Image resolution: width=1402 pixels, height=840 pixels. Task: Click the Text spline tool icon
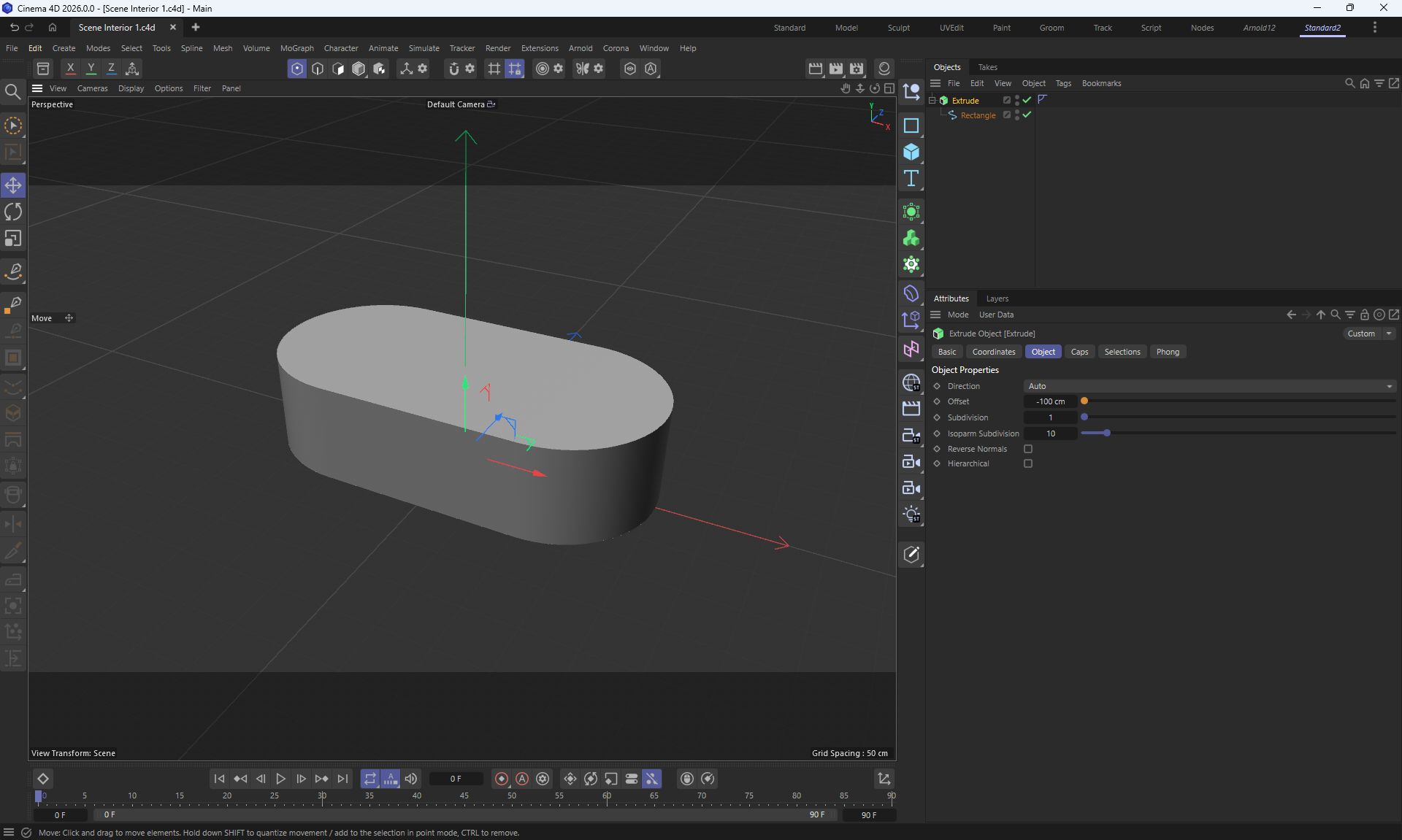(911, 179)
